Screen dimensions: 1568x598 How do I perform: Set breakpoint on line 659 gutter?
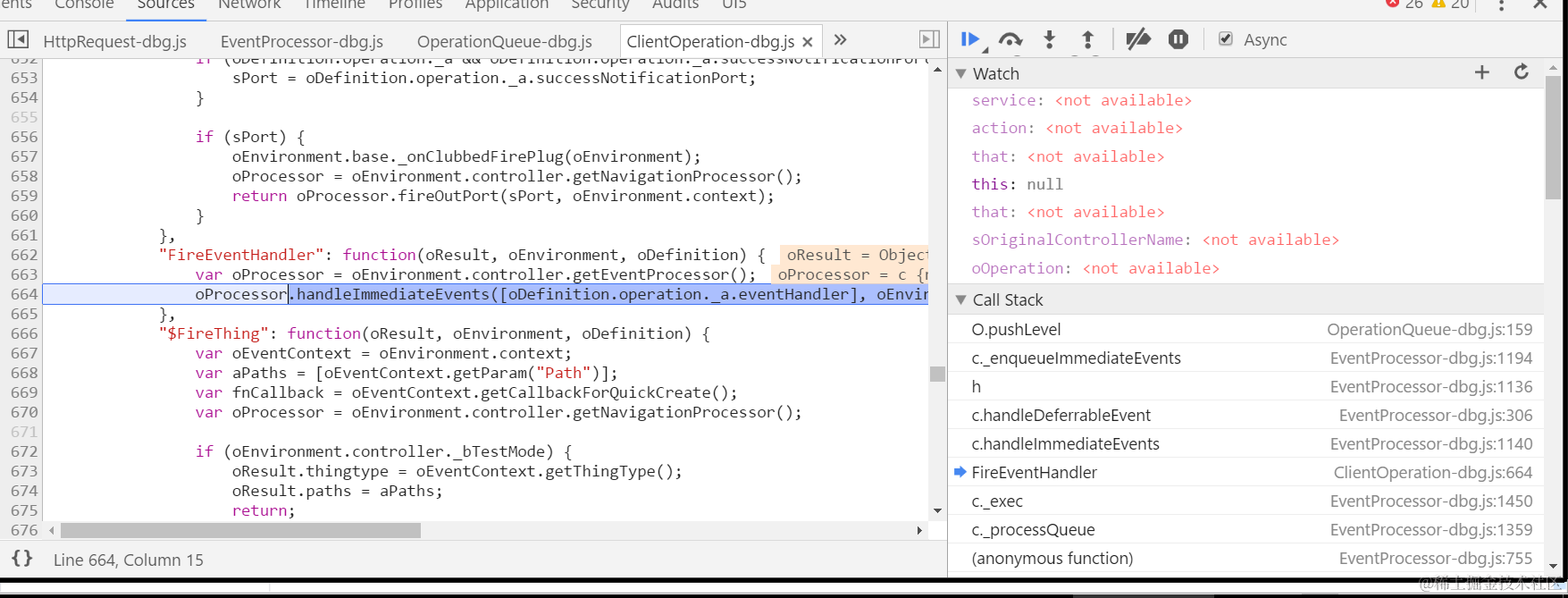[x=24, y=196]
